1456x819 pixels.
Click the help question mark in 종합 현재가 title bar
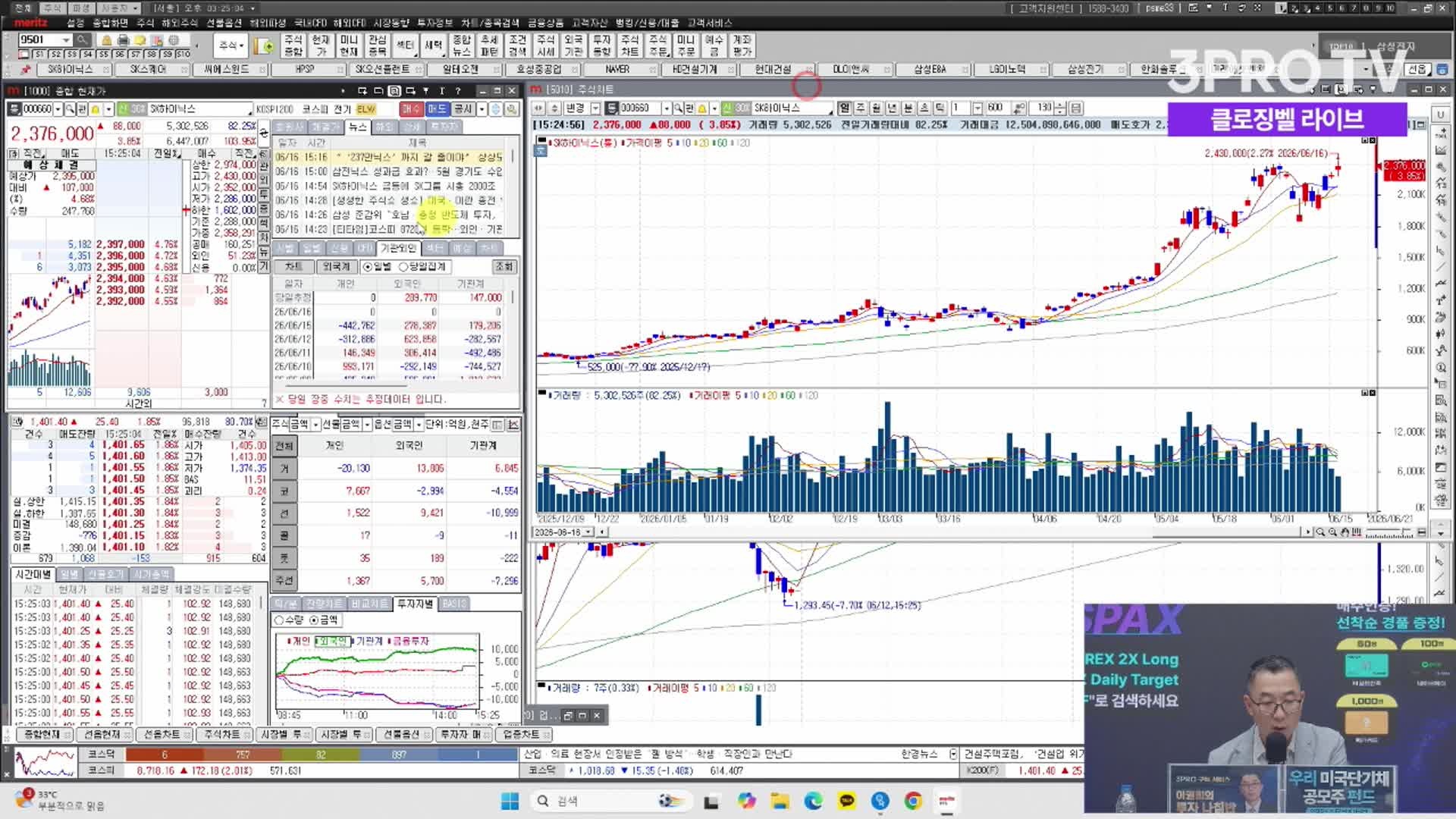457,90
